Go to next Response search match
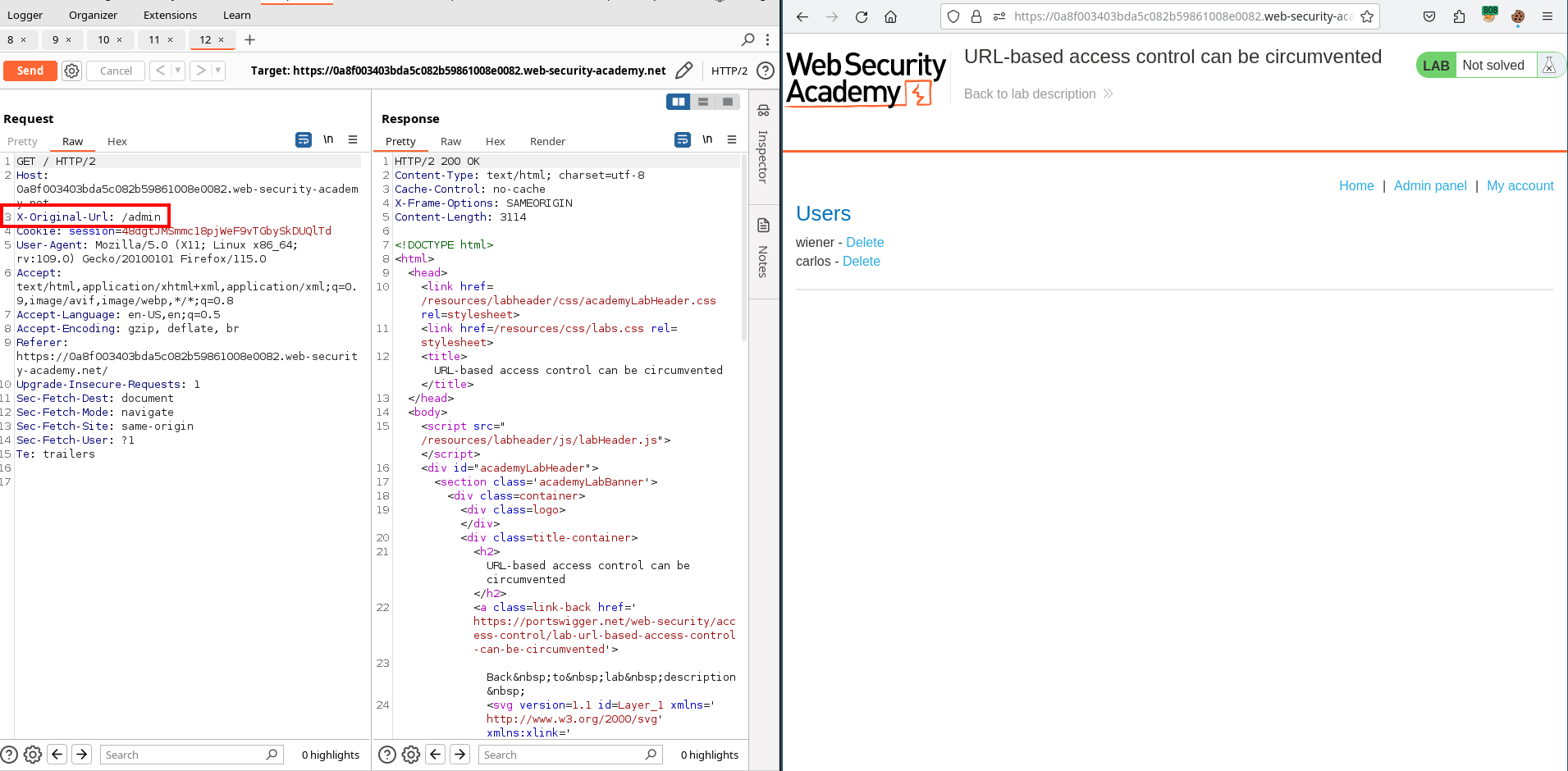 tap(460, 755)
